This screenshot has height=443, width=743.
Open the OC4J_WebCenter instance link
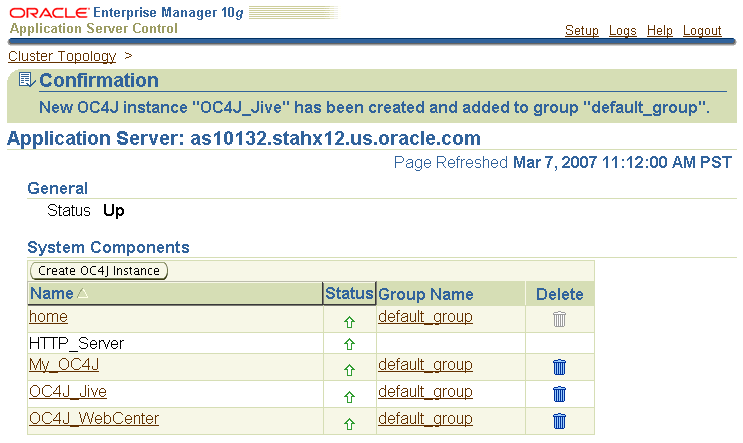(94, 418)
